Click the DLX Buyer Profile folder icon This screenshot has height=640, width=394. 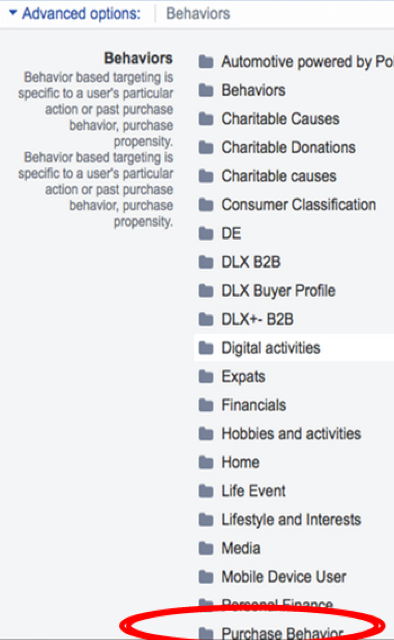click(x=206, y=291)
